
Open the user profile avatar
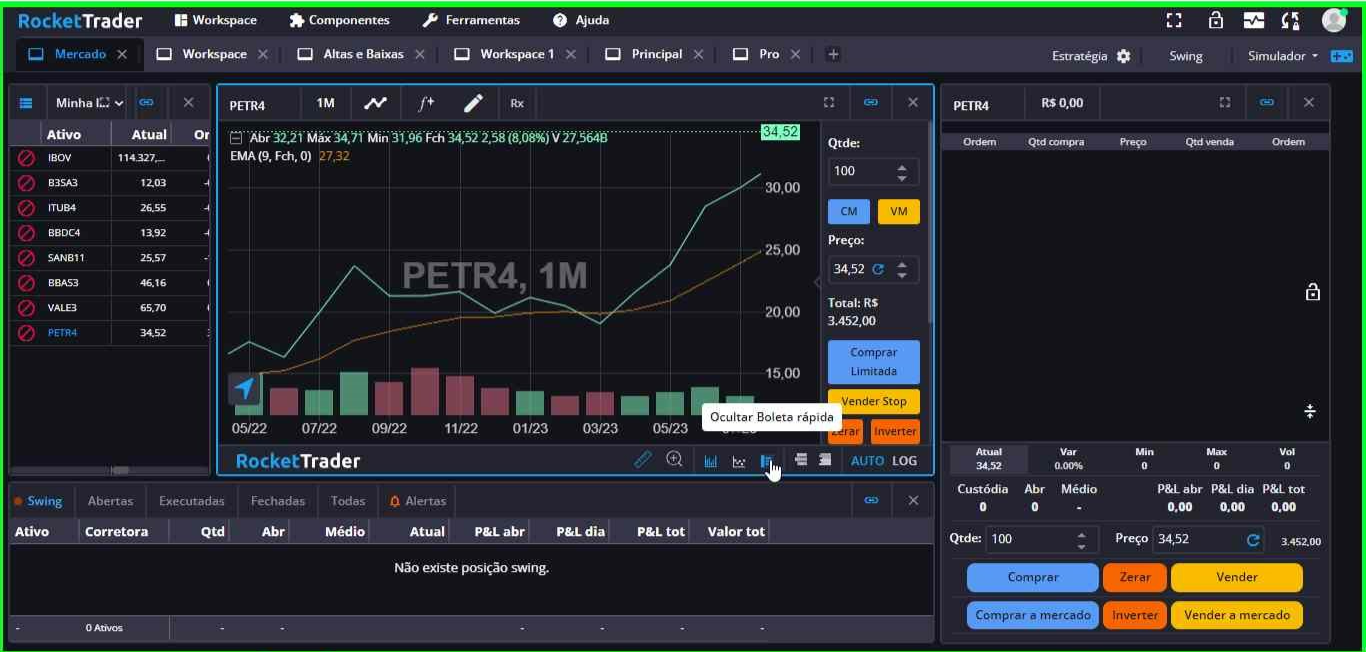click(1334, 20)
